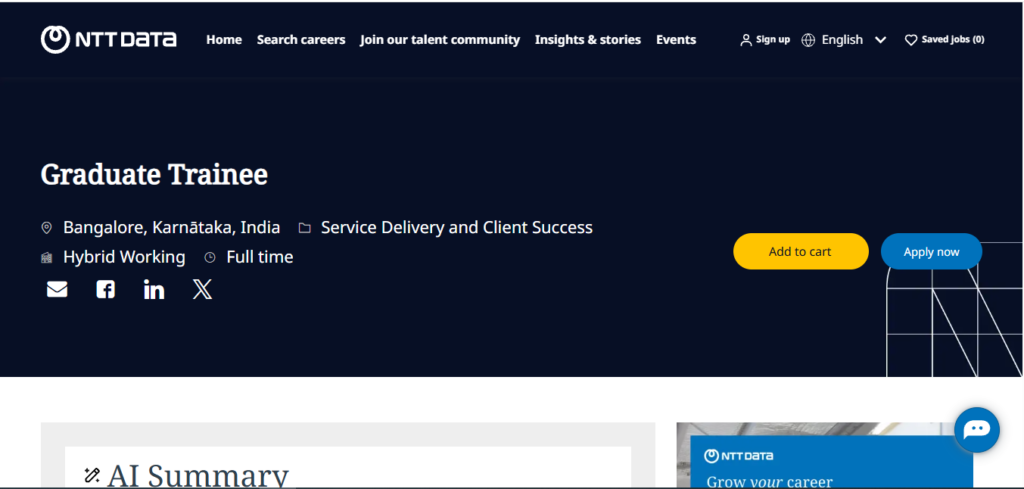This screenshot has height=489, width=1024.
Task: Expand the English language dropdown chevron
Action: coord(880,40)
